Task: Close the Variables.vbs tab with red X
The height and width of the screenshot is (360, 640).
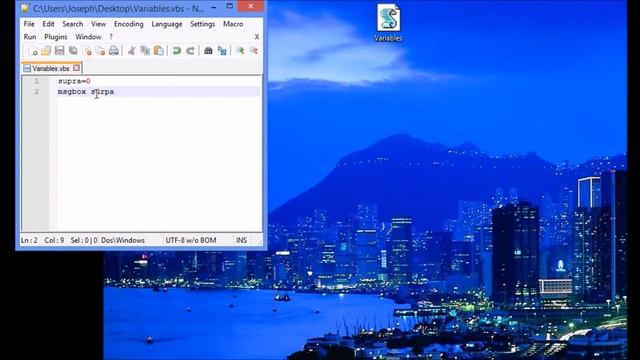Action: tap(76, 68)
